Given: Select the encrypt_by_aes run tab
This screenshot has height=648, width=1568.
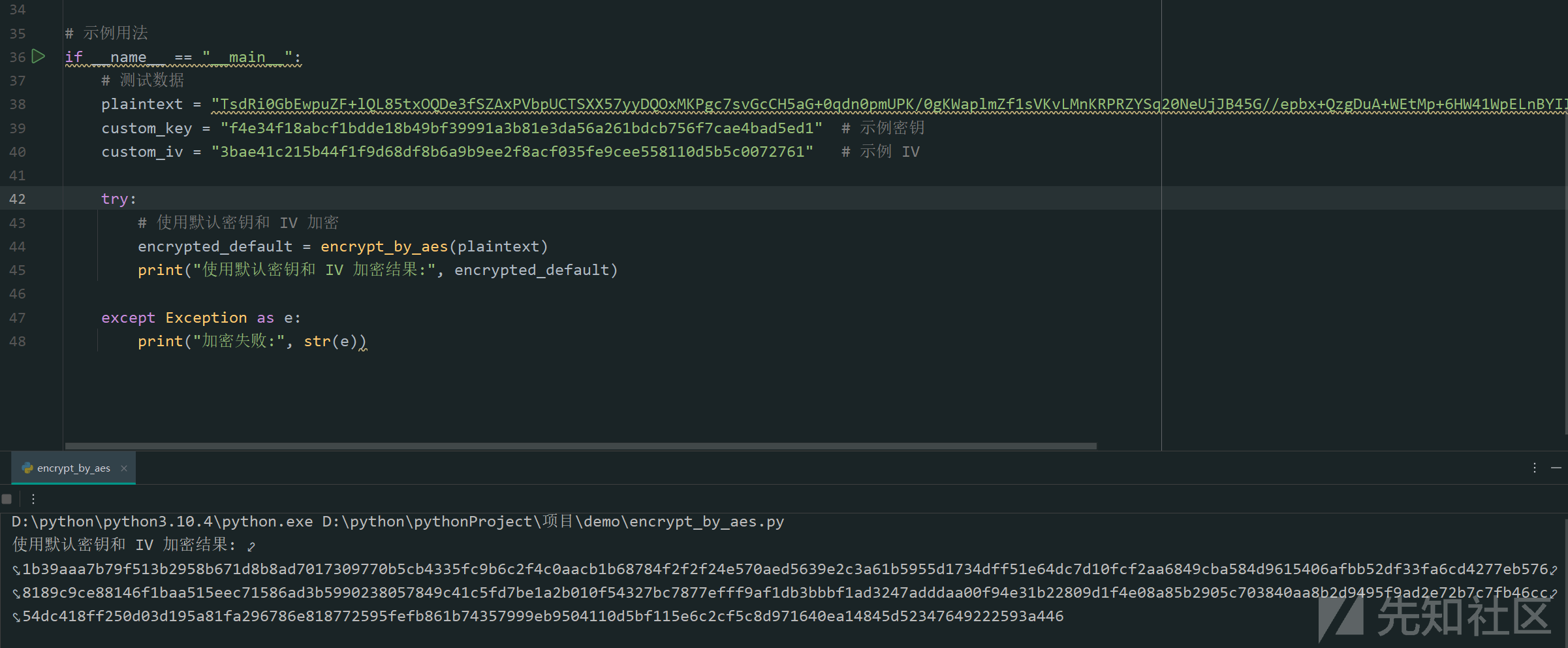Looking at the screenshot, I should coord(73,468).
